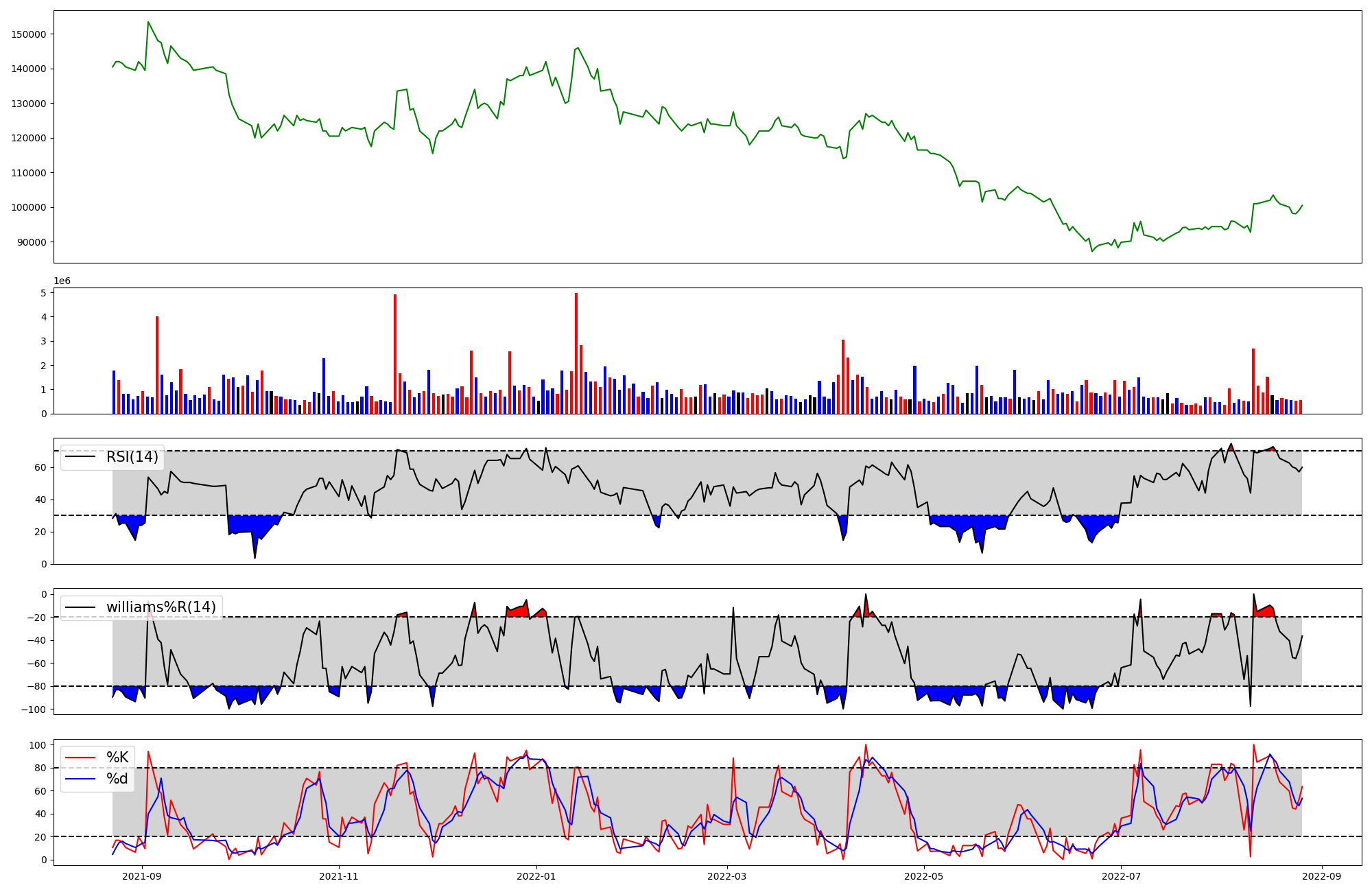Click the williams%R(14) legend label

(x=161, y=607)
